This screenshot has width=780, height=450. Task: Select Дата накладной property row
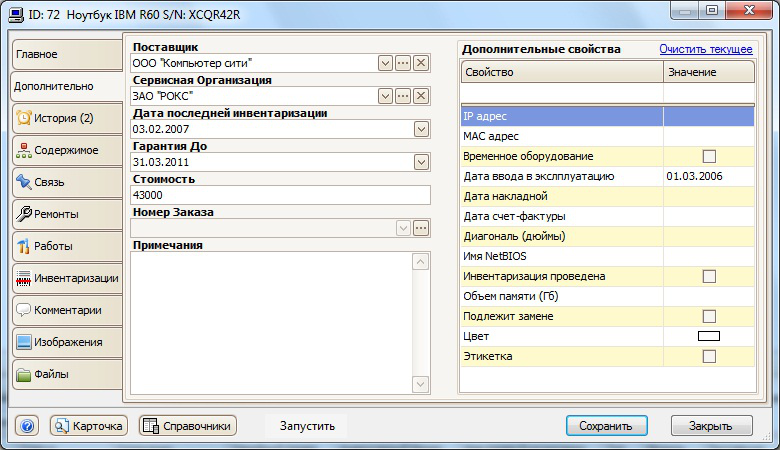(x=607, y=196)
